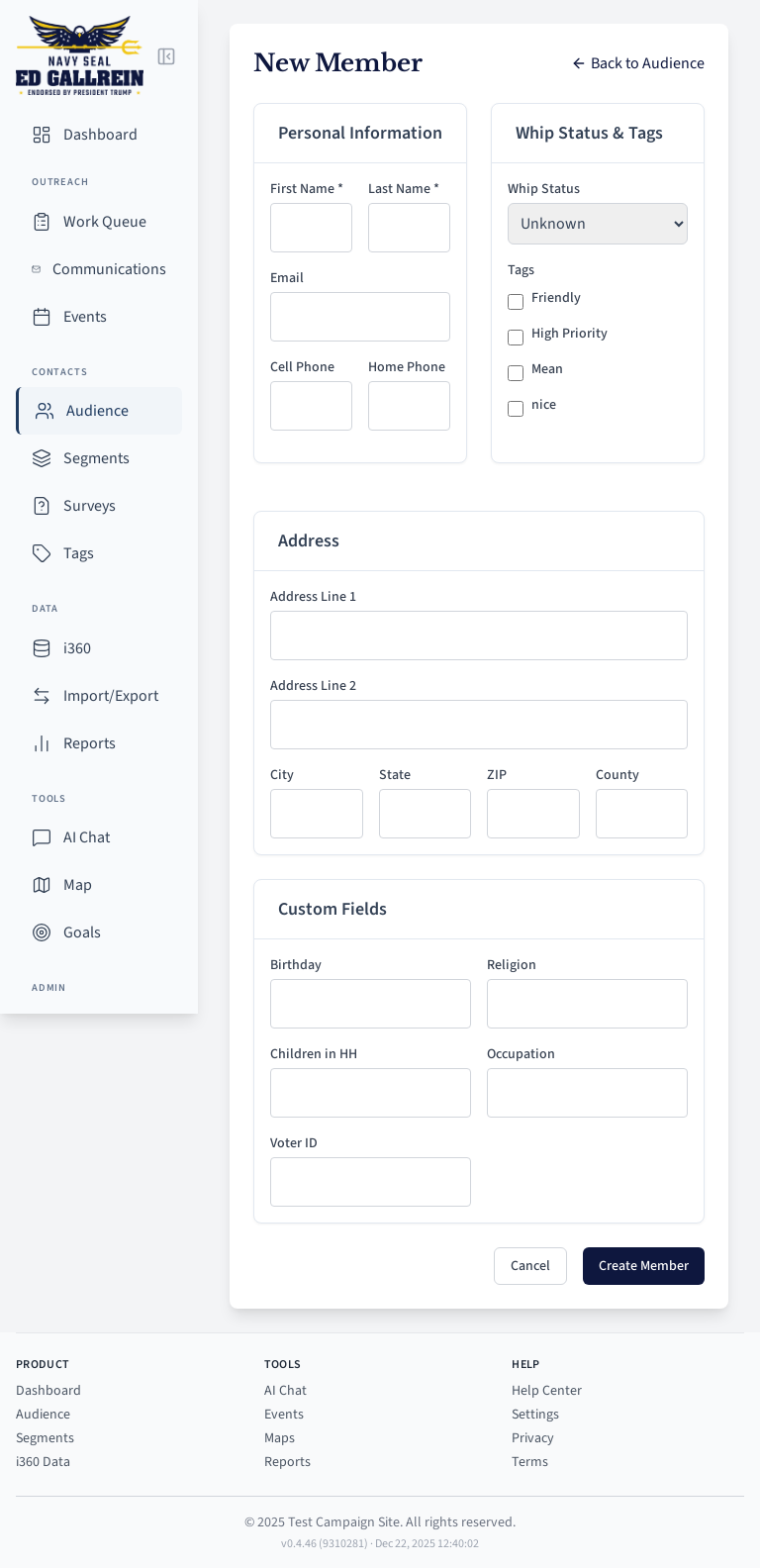Viewport: 760px width, 1568px height.
Task: Click the AI Chat speech bubble icon
Action: (42, 837)
